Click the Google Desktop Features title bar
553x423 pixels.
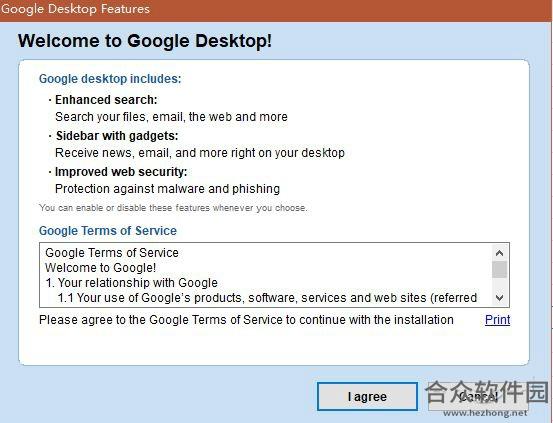pyautogui.click(x=276, y=10)
